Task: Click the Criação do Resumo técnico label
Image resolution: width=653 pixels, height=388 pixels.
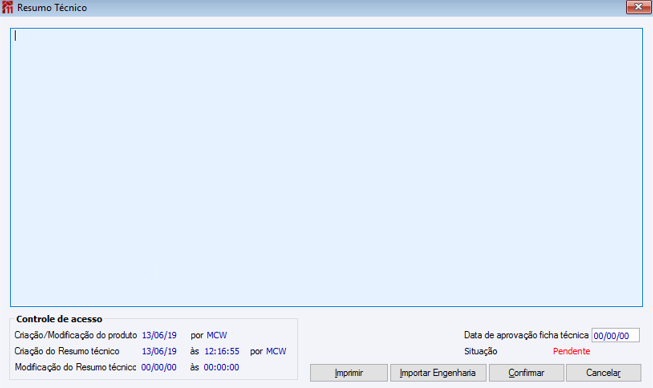Action: [x=67, y=351]
